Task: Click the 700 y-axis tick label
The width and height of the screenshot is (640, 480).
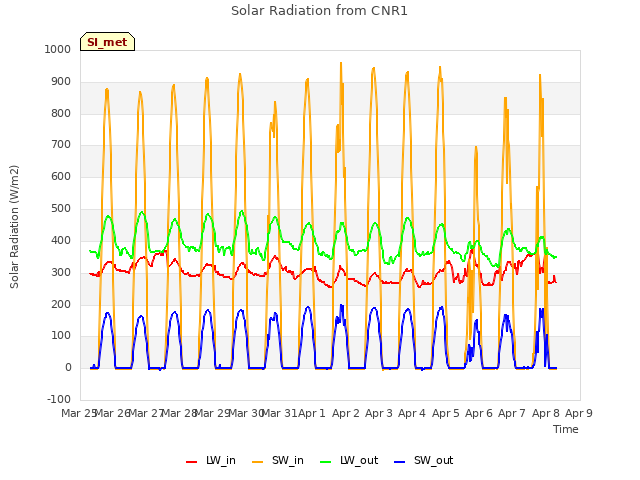Action: pyautogui.click(x=61, y=144)
